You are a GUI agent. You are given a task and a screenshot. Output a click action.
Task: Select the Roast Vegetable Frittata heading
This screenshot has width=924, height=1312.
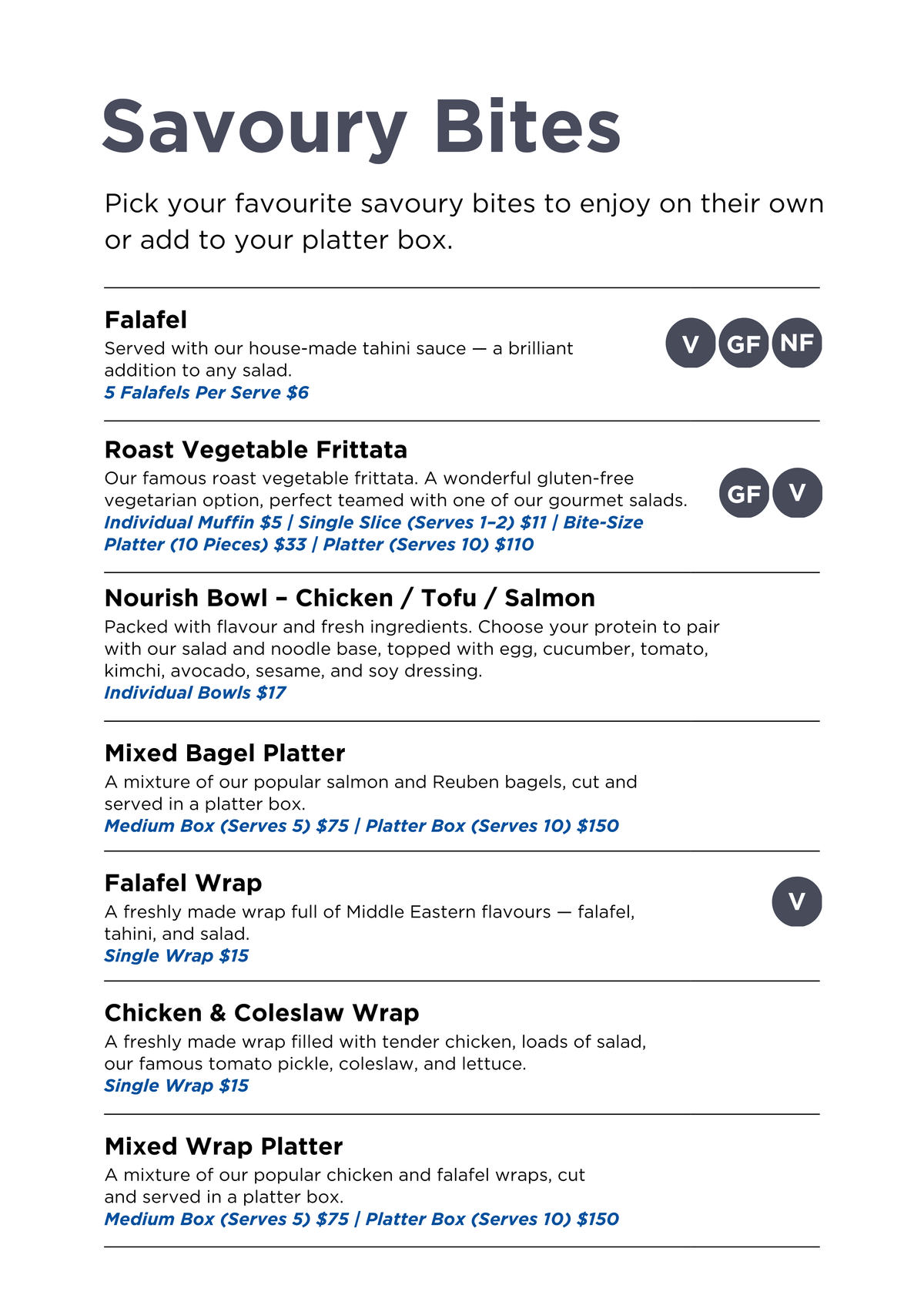[x=256, y=450]
